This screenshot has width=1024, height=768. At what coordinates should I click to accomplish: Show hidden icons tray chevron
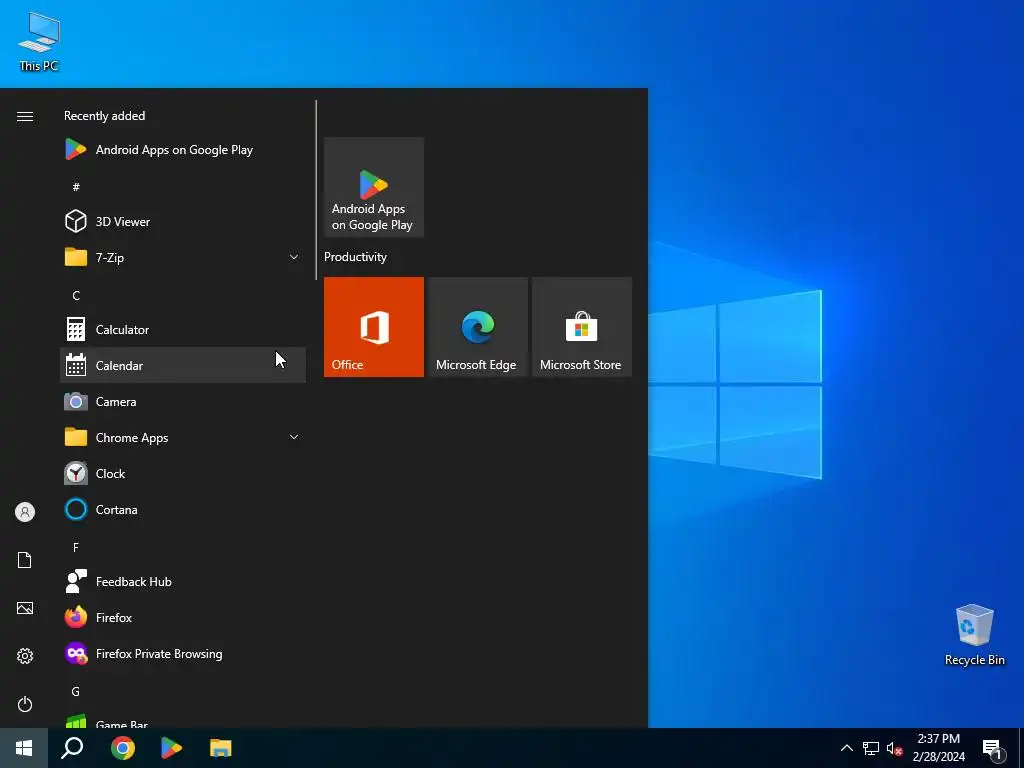[x=846, y=748]
